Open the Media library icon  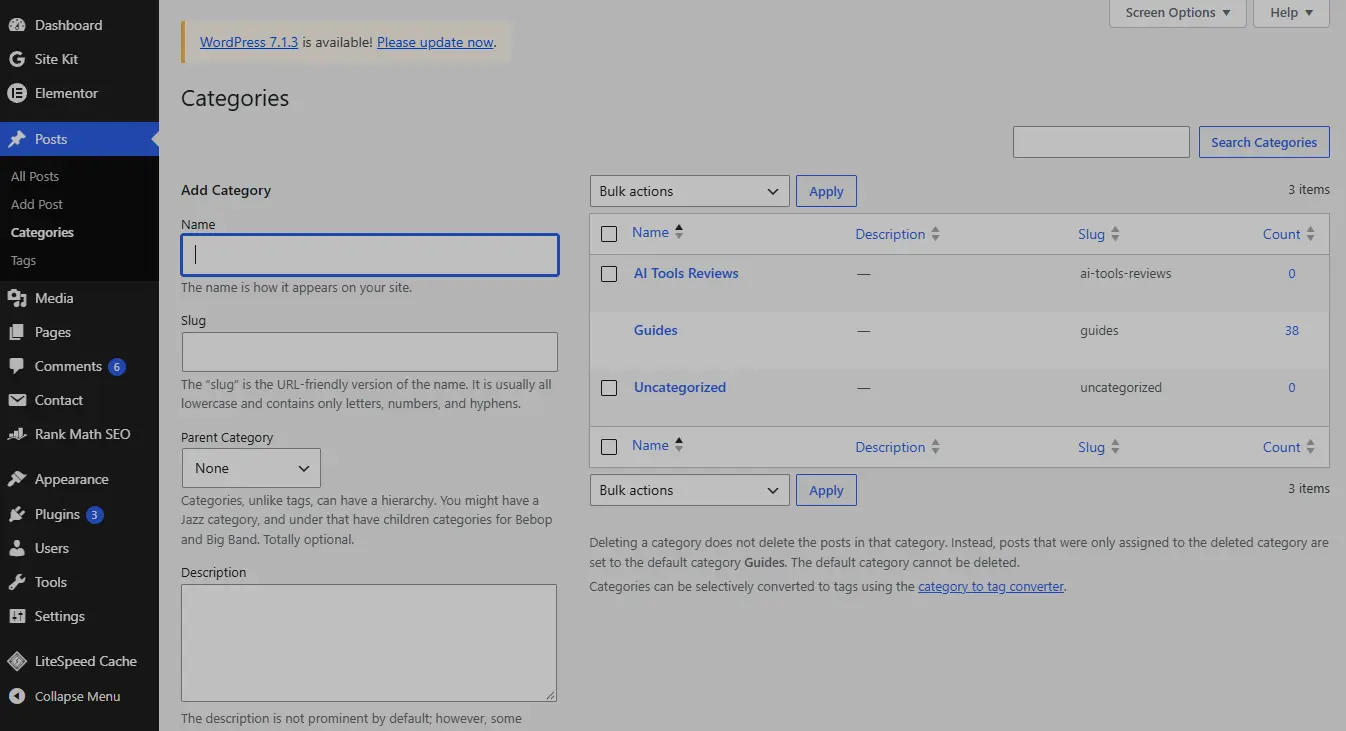pyautogui.click(x=17, y=298)
